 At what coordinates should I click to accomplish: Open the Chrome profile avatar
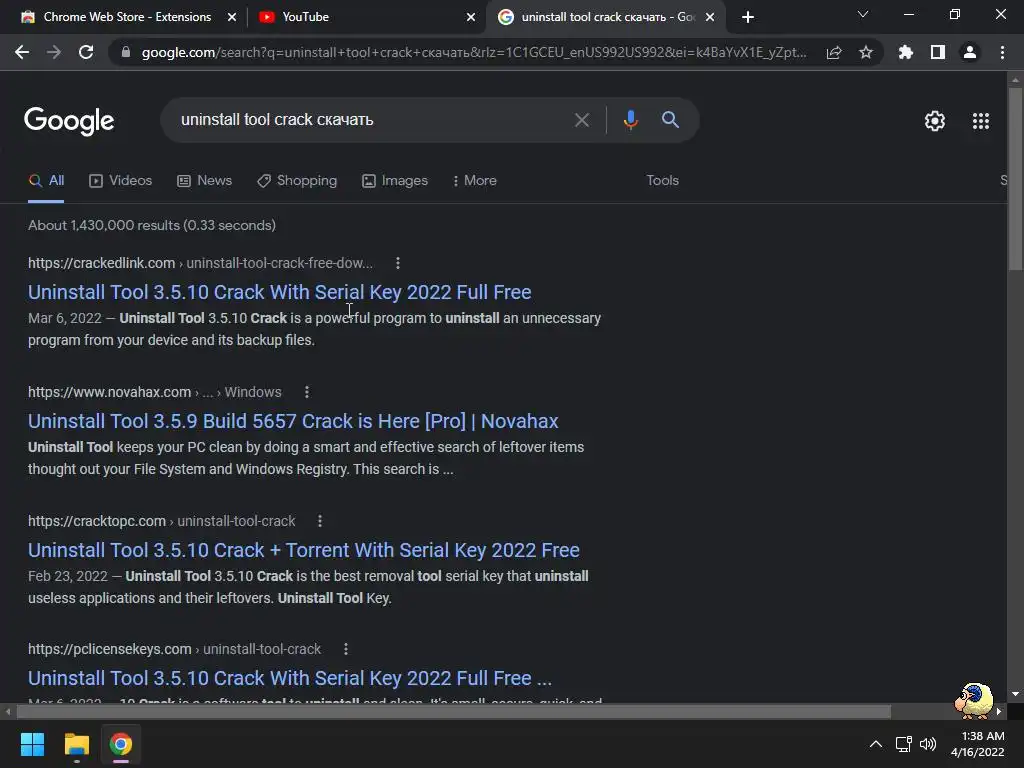pos(970,52)
